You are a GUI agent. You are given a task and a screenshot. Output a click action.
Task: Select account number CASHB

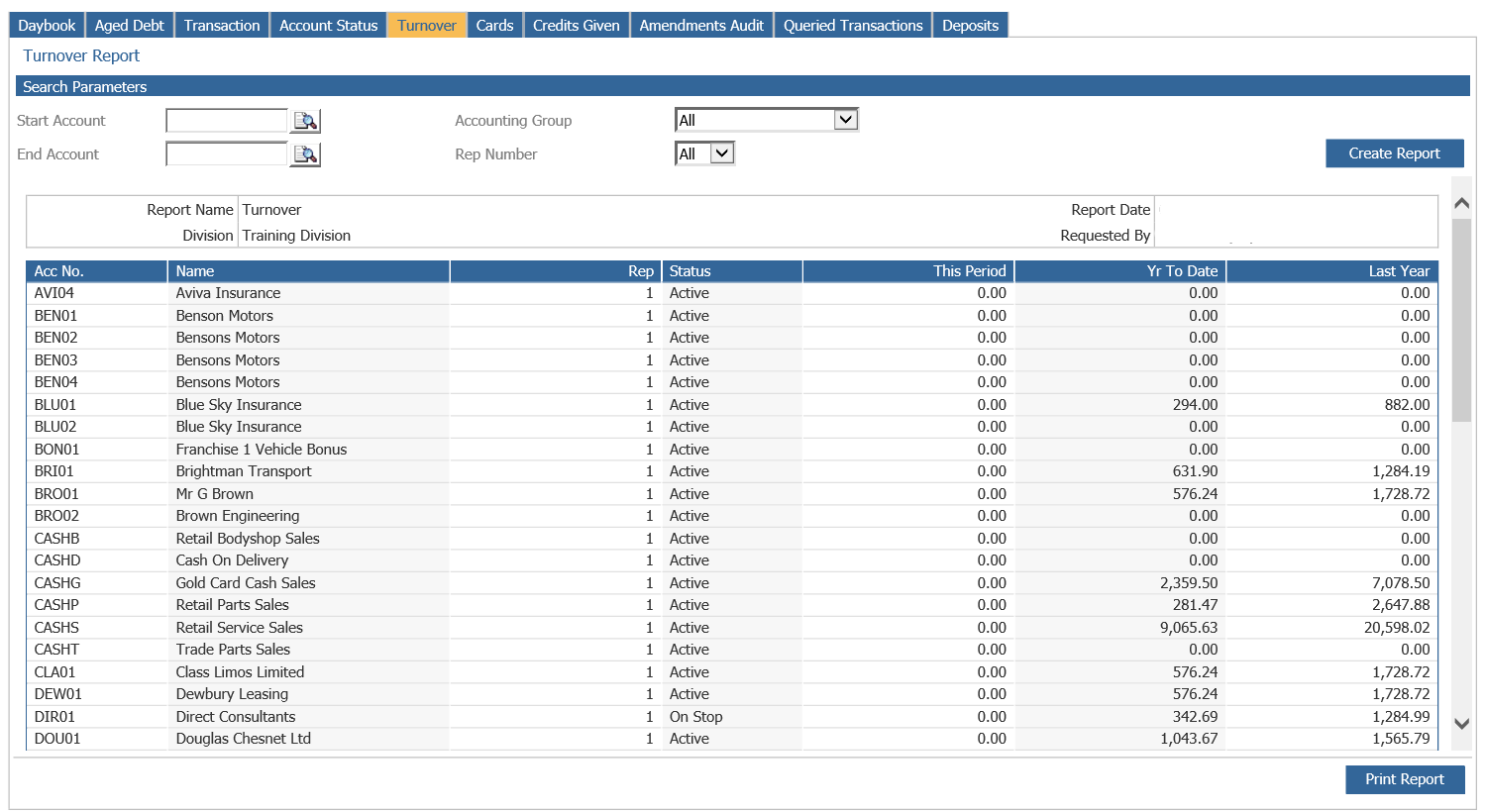click(56, 539)
